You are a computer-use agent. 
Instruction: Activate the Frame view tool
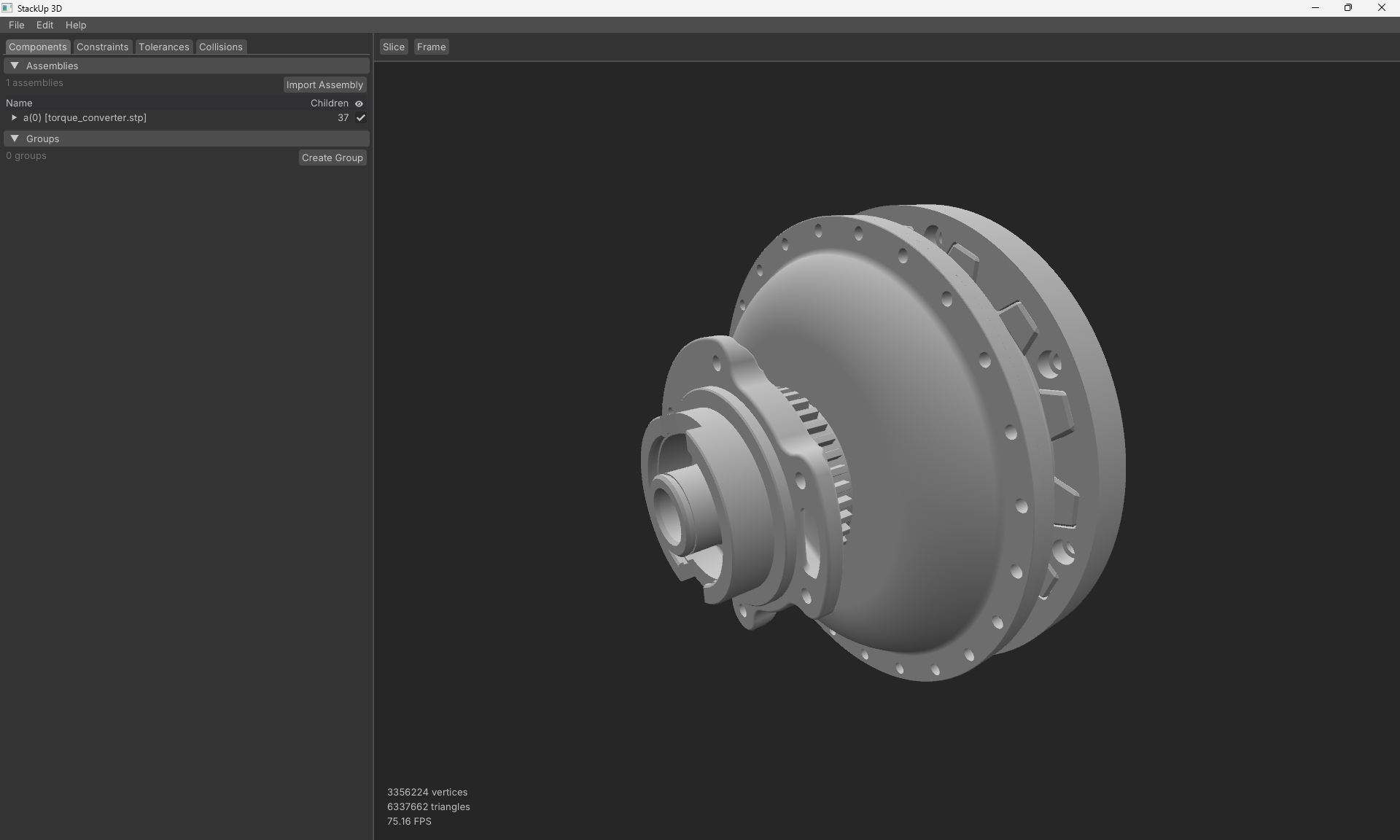point(431,47)
